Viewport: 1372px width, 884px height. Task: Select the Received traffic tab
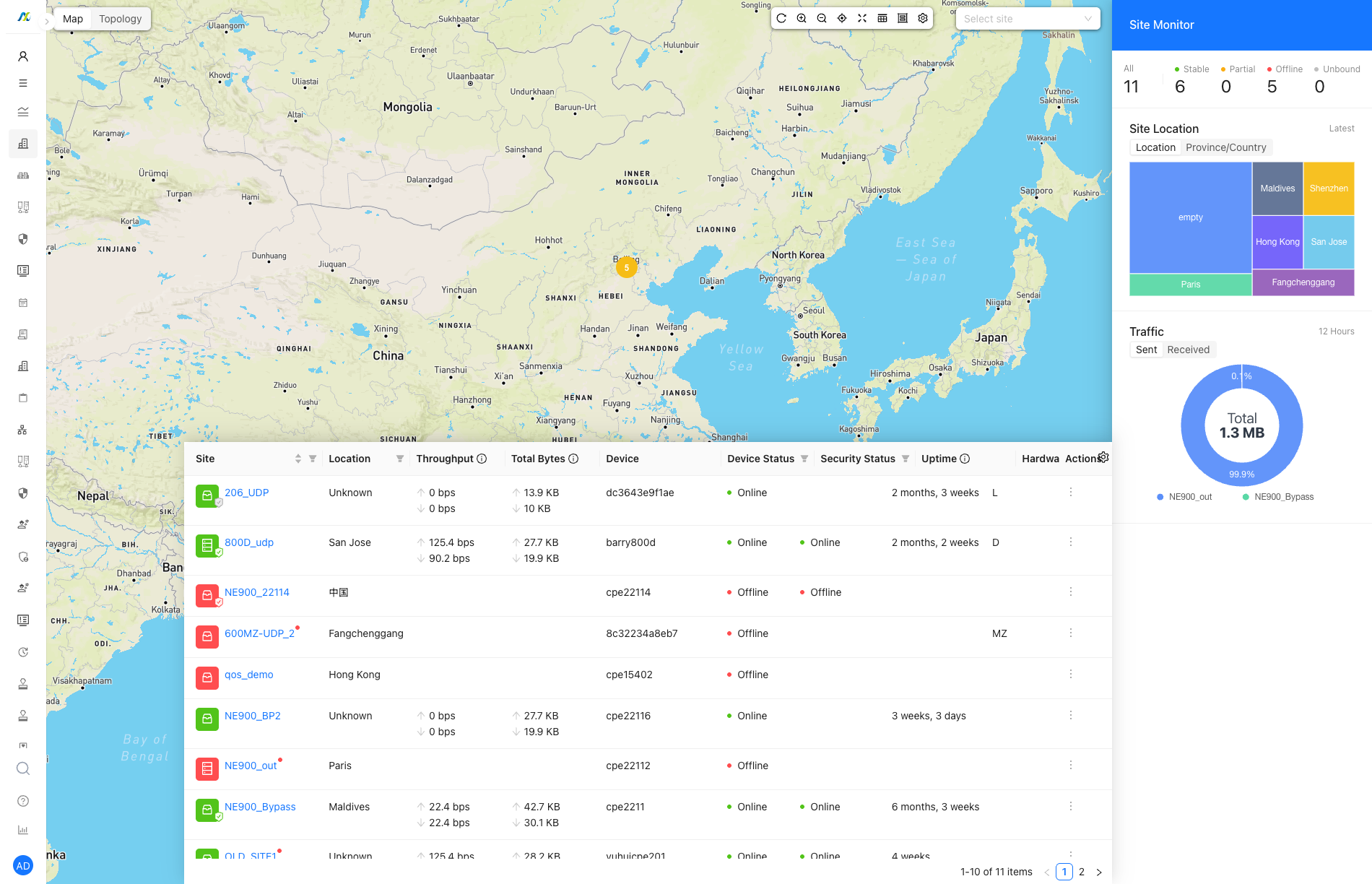[x=1188, y=350]
